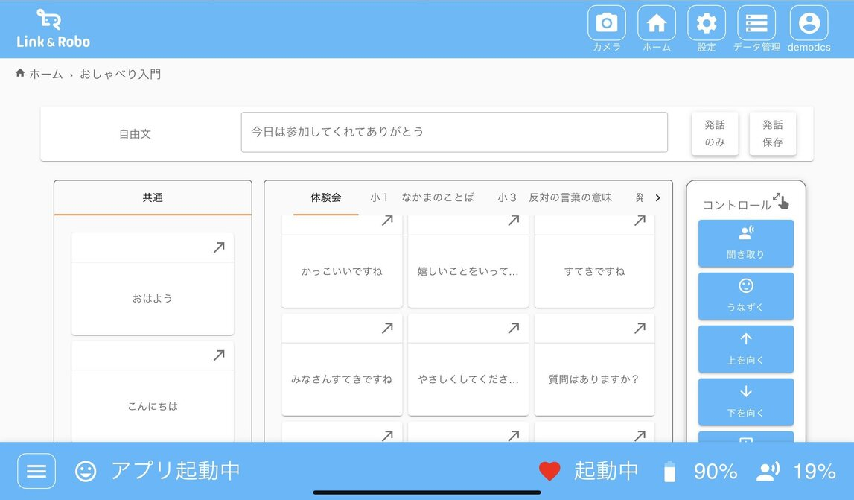Select the 体験会 tab
Screen dimensions: 854x500
coord(326,198)
